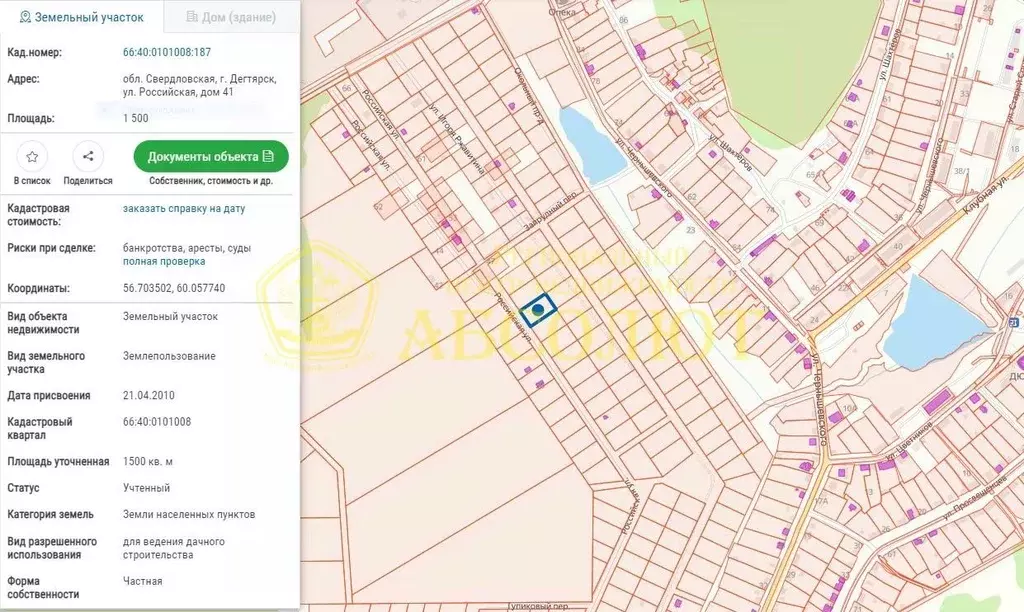Screen dimensions: 1024x612
Task: Click the Клубная ул. street label on map
Action: pos(985,193)
